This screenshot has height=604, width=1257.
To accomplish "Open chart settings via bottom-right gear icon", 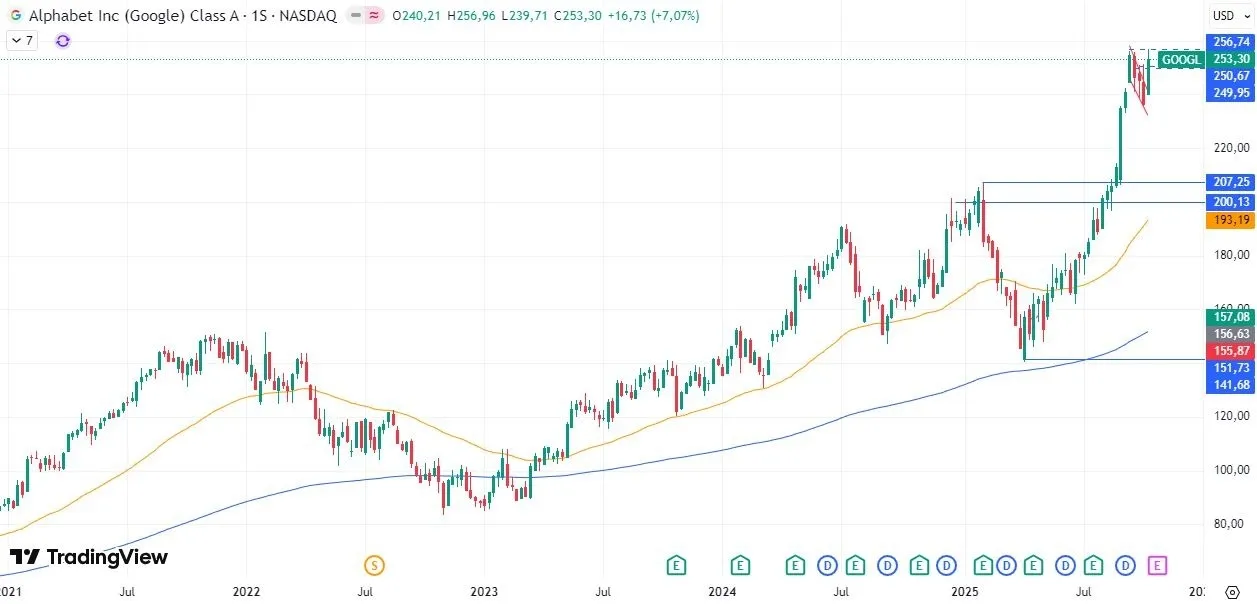I will tap(1233, 592).
